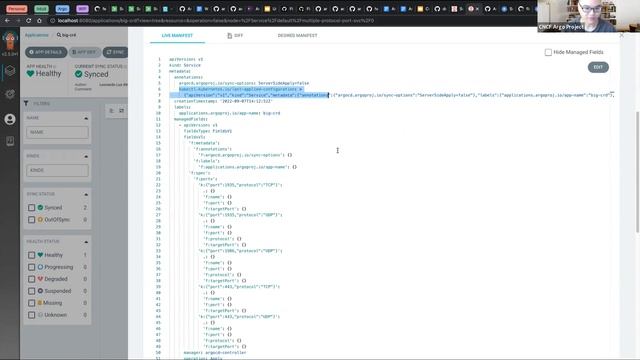The image size is (640, 360).
Task: Click the managedFields line in manifest
Action: coord(191,119)
